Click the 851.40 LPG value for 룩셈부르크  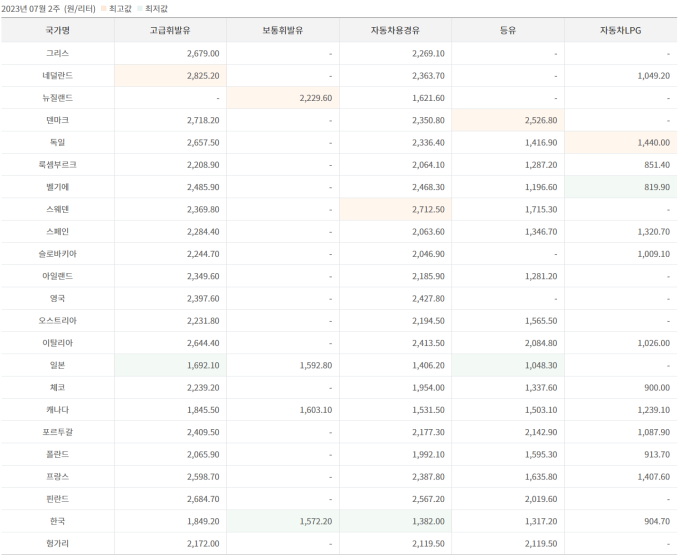pos(657,165)
